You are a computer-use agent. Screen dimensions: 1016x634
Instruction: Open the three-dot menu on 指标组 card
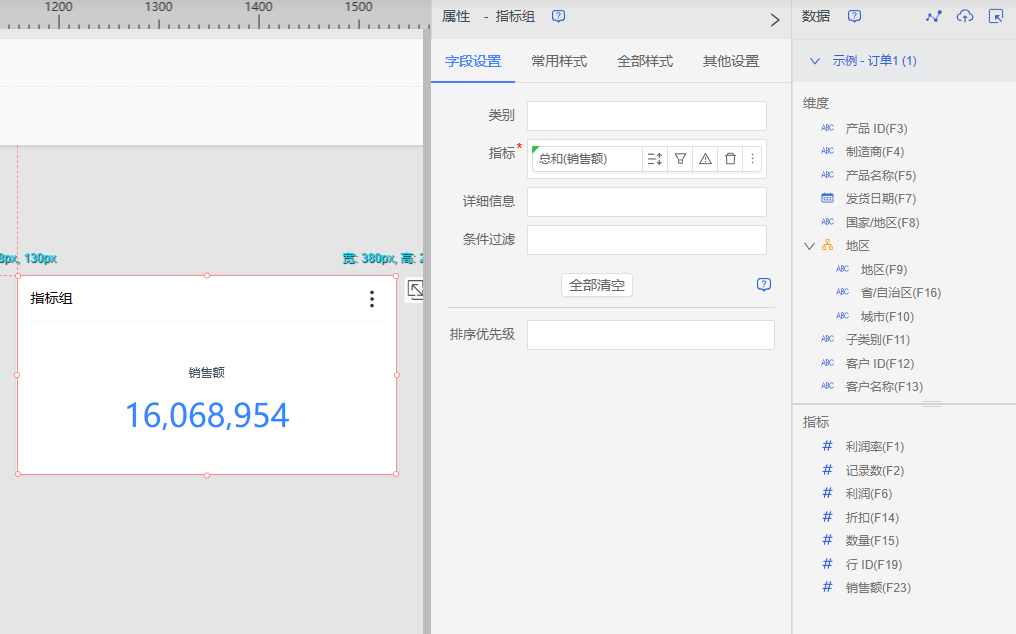pos(372,299)
